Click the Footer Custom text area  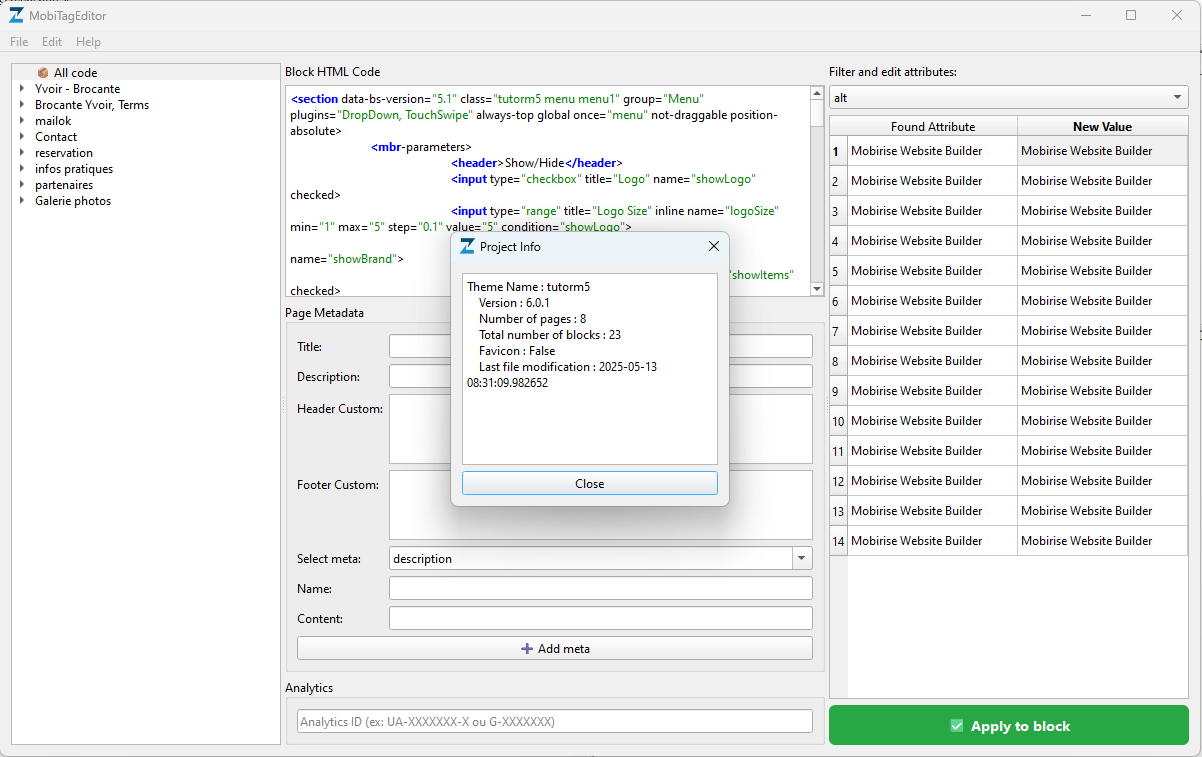point(600,505)
